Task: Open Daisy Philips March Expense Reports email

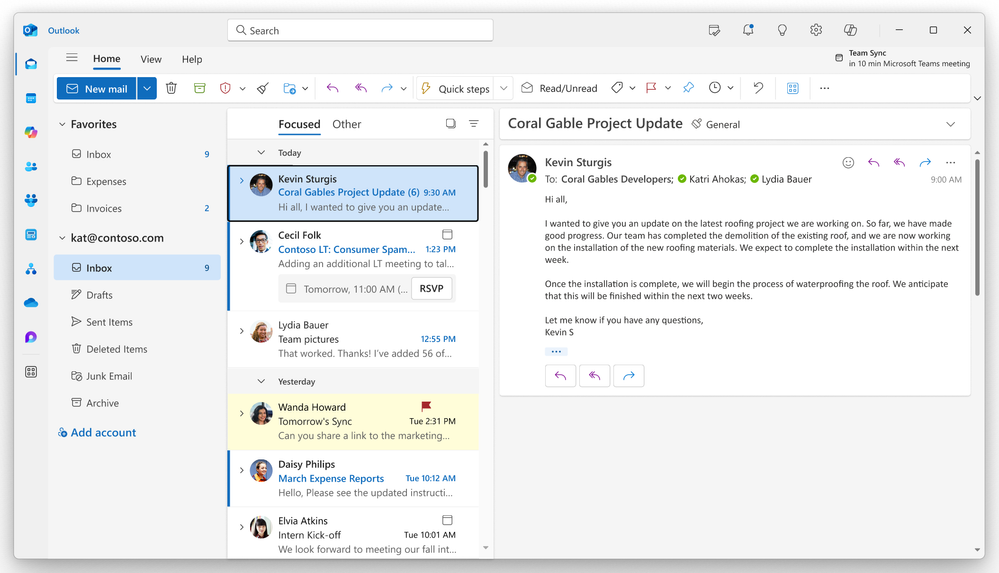Action: coord(354,479)
